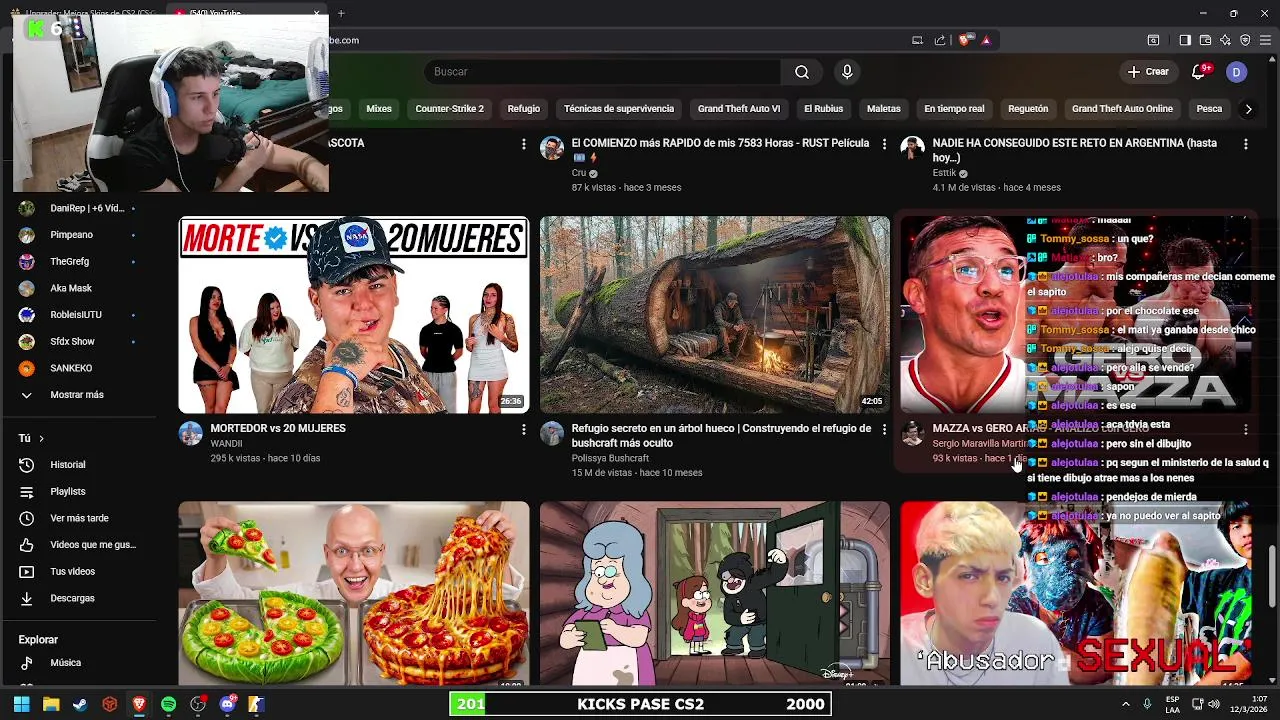Open the Brave Wallet icon

[x=1205, y=40]
